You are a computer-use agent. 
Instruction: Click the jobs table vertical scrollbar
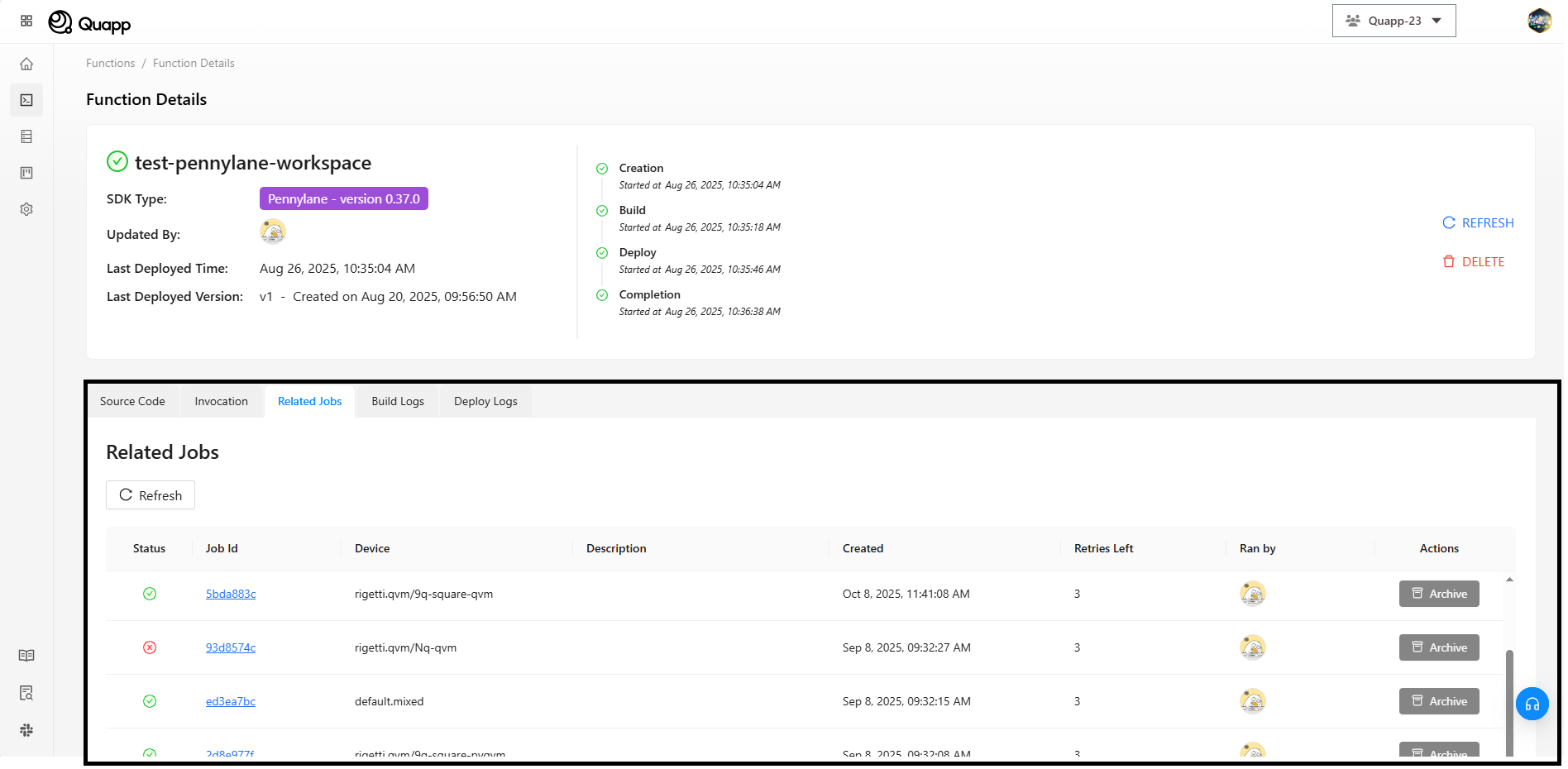click(x=1509, y=701)
